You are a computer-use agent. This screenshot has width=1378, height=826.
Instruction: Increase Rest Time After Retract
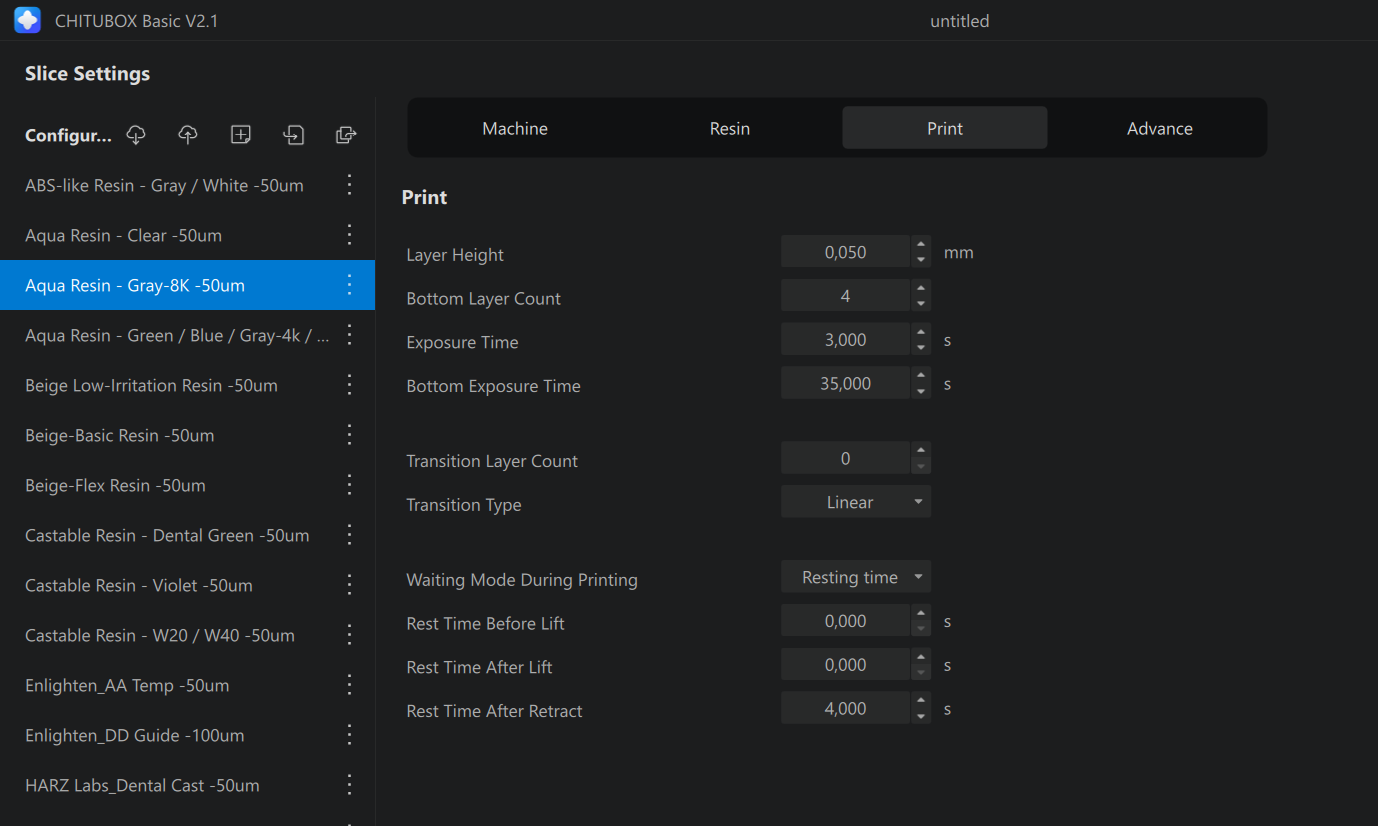(x=921, y=701)
